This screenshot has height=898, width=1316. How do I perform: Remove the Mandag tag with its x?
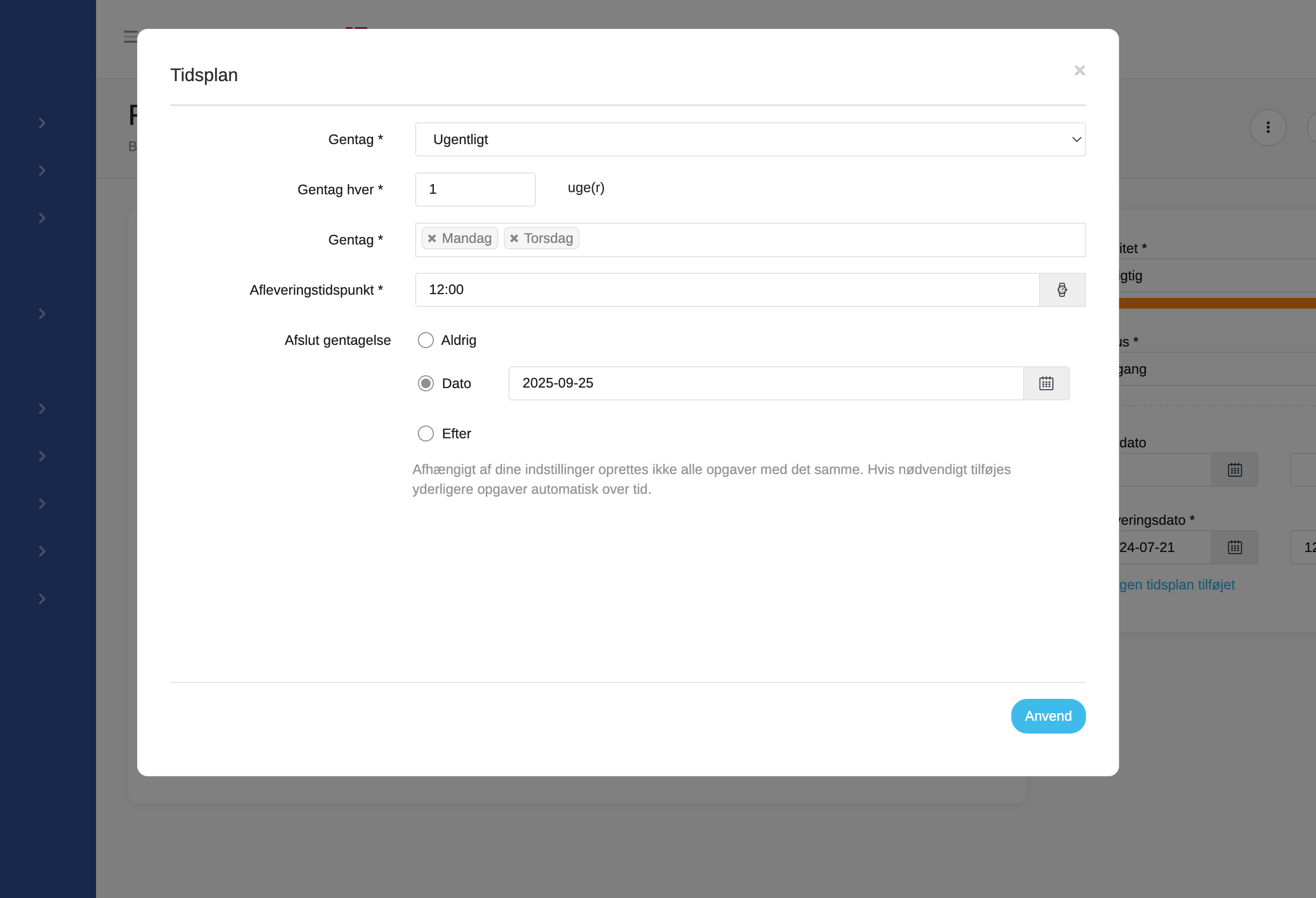point(432,239)
